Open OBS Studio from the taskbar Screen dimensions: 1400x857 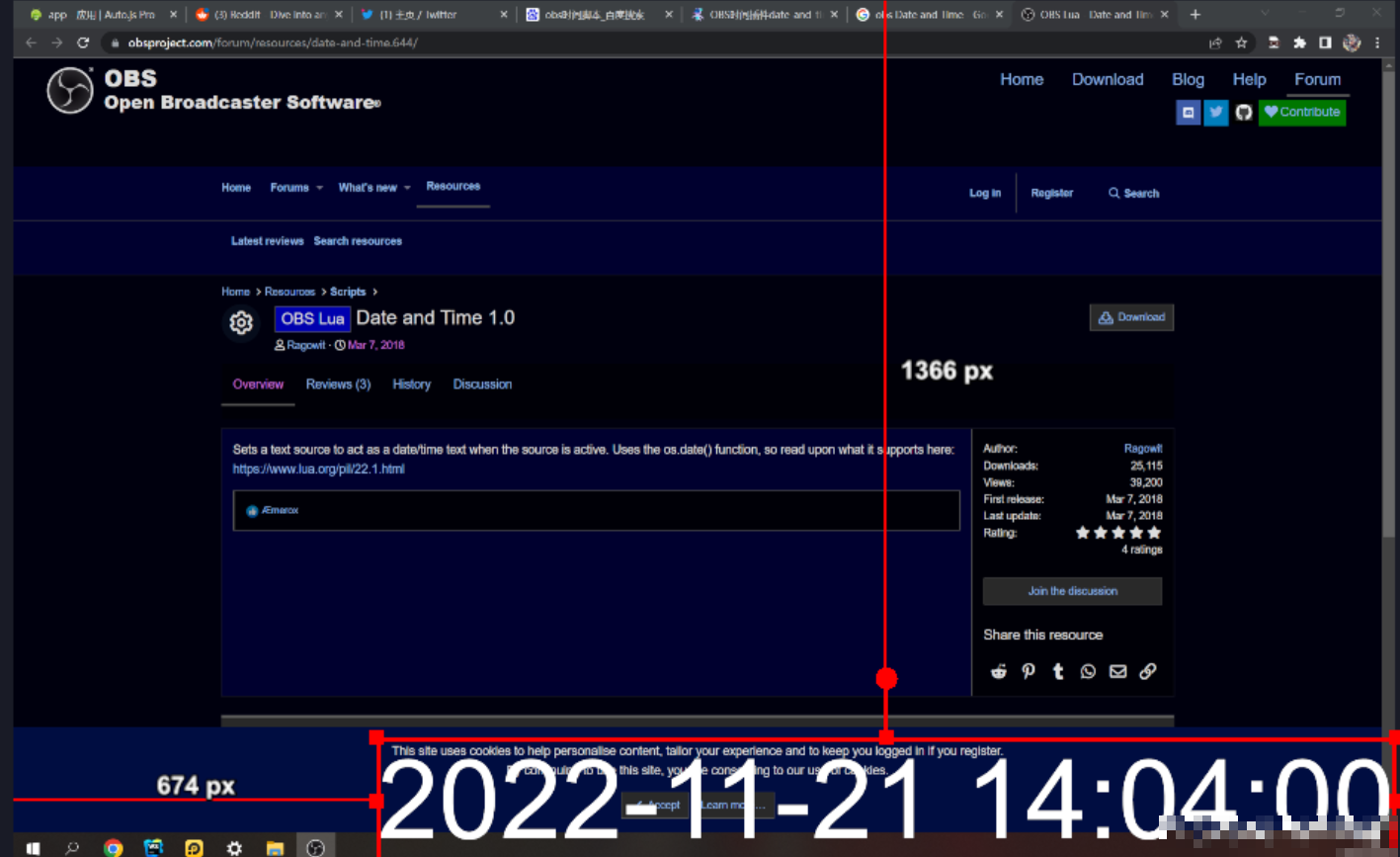(315, 847)
